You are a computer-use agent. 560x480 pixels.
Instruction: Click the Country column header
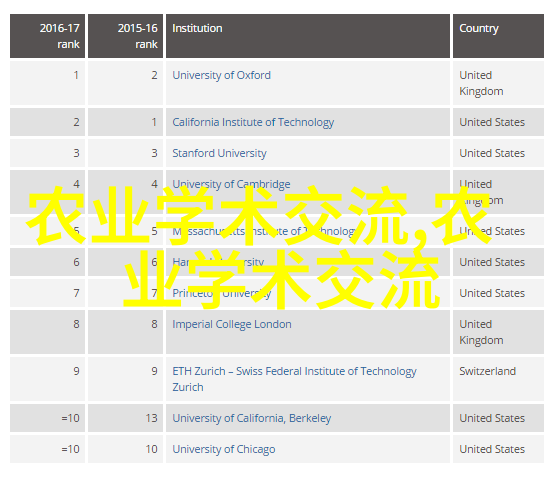(498, 36)
